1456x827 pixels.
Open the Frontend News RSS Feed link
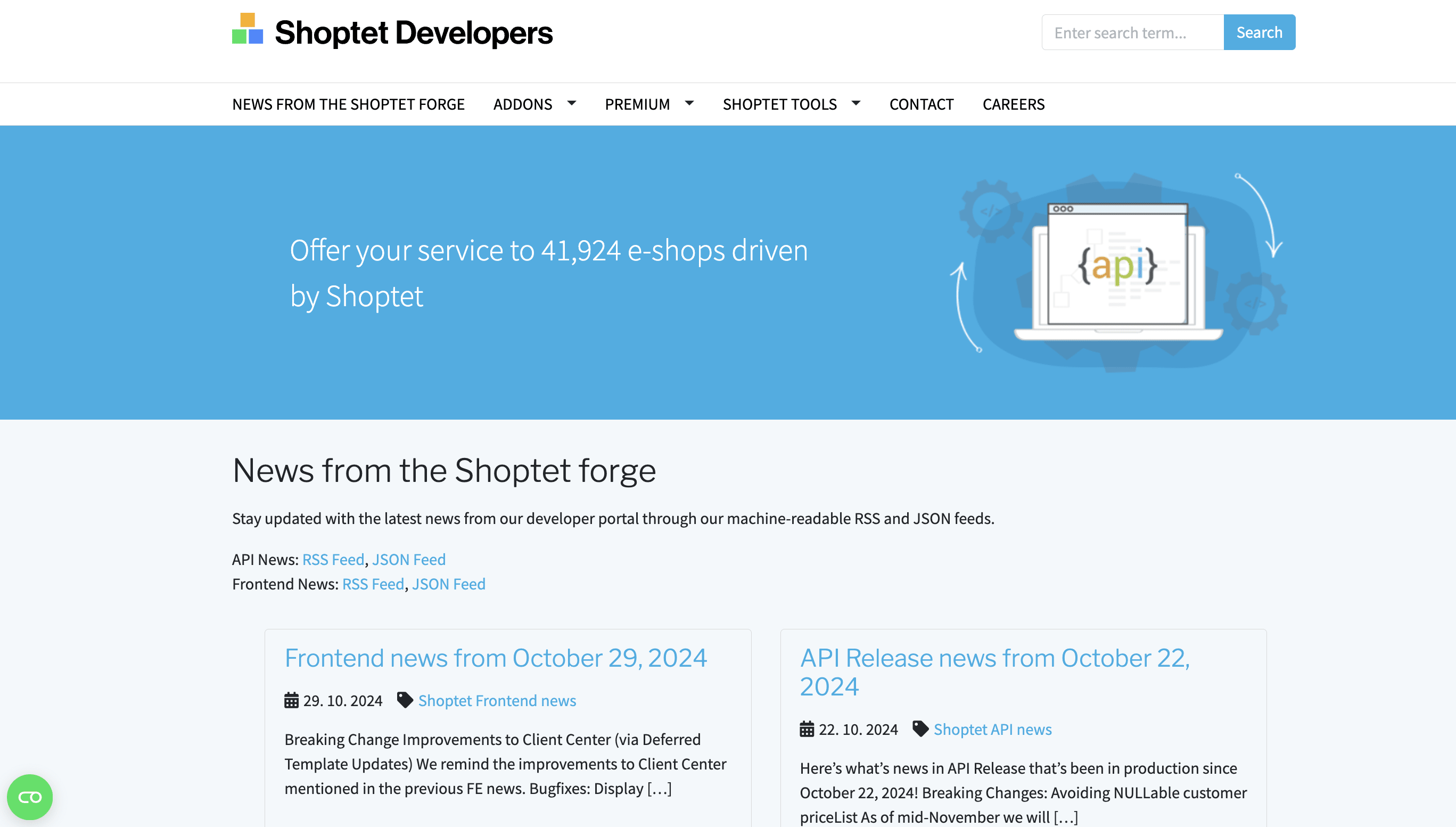tap(373, 584)
